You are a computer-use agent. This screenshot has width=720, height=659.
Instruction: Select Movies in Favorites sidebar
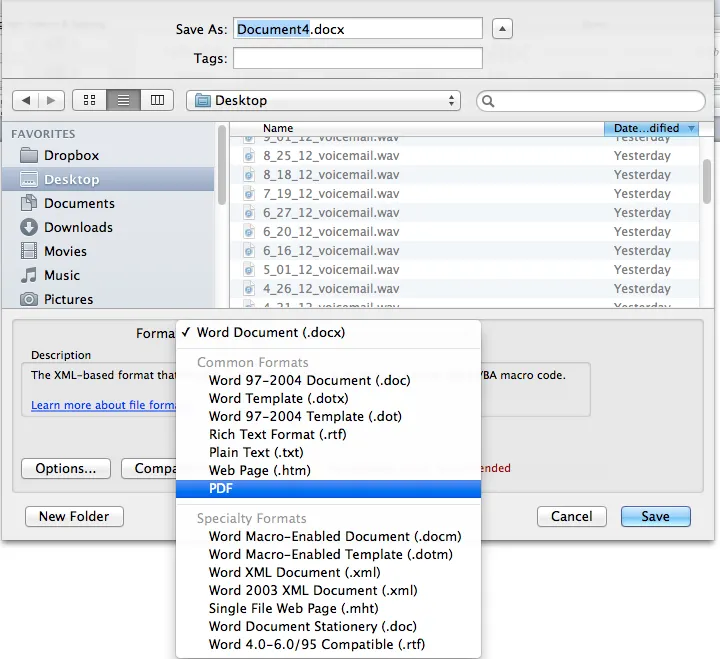[x=108, y=251]
